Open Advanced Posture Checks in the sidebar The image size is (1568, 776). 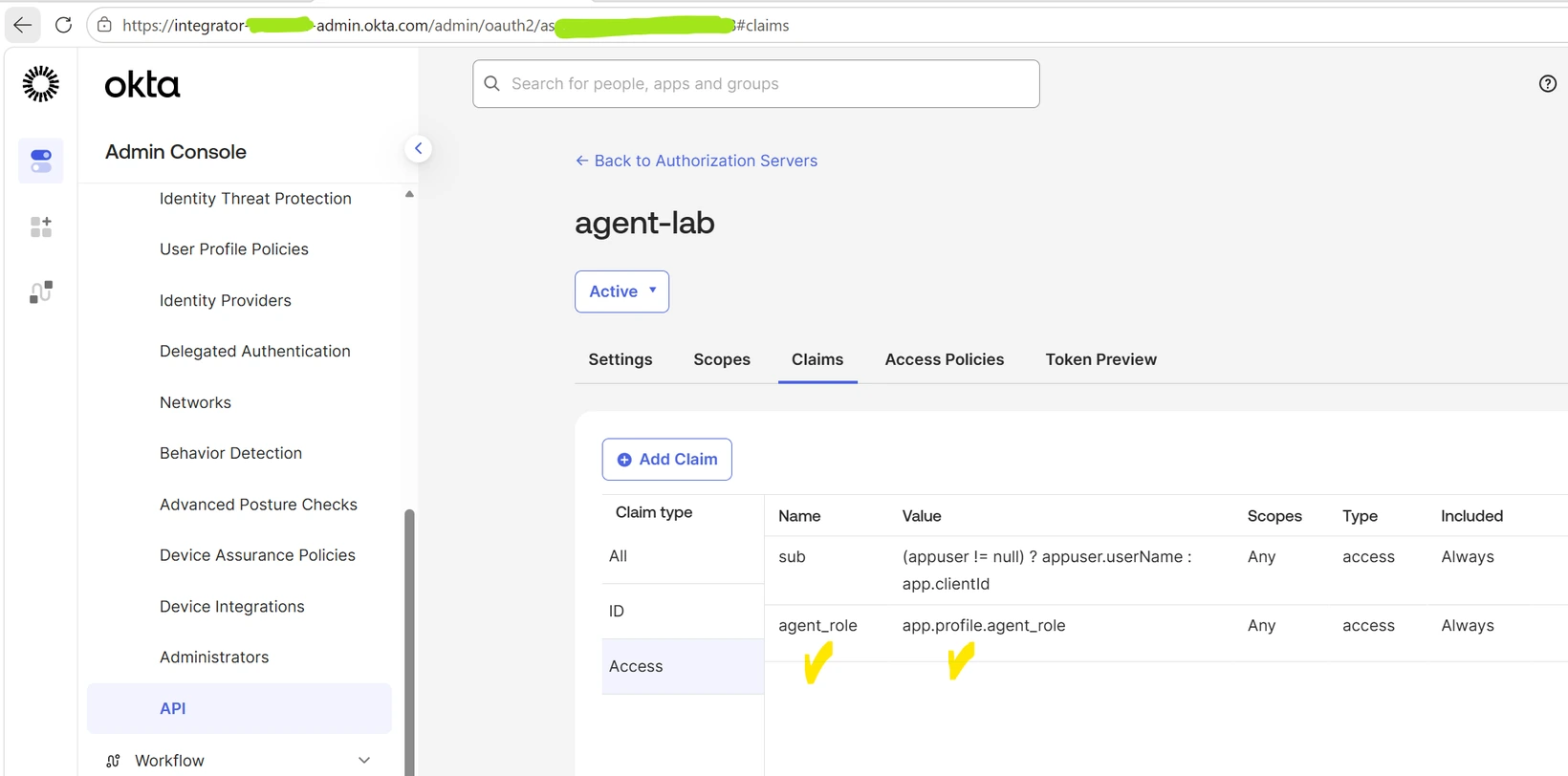pos(258,505)
